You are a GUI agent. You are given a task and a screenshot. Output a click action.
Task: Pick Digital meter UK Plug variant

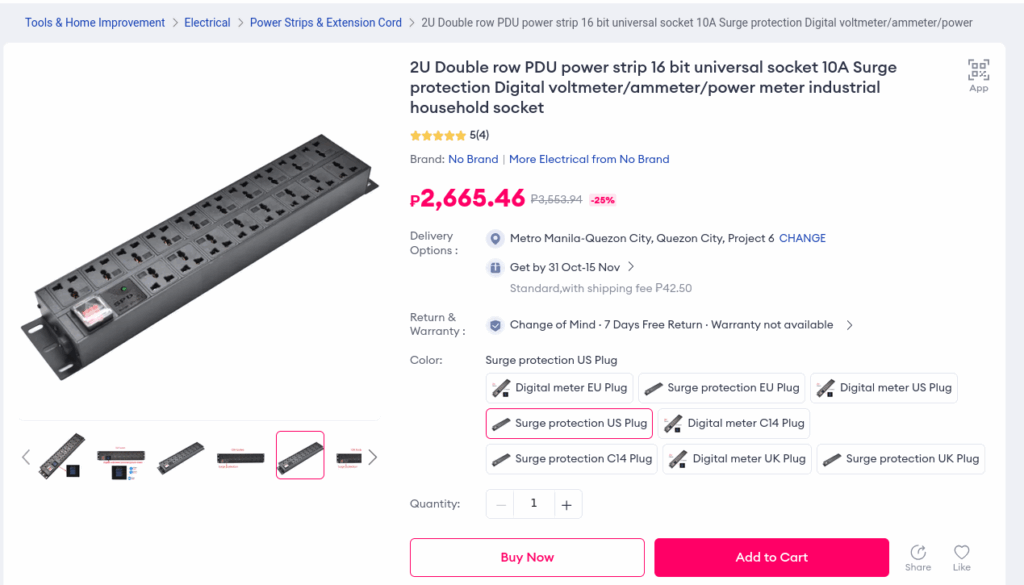coord(737,459)
